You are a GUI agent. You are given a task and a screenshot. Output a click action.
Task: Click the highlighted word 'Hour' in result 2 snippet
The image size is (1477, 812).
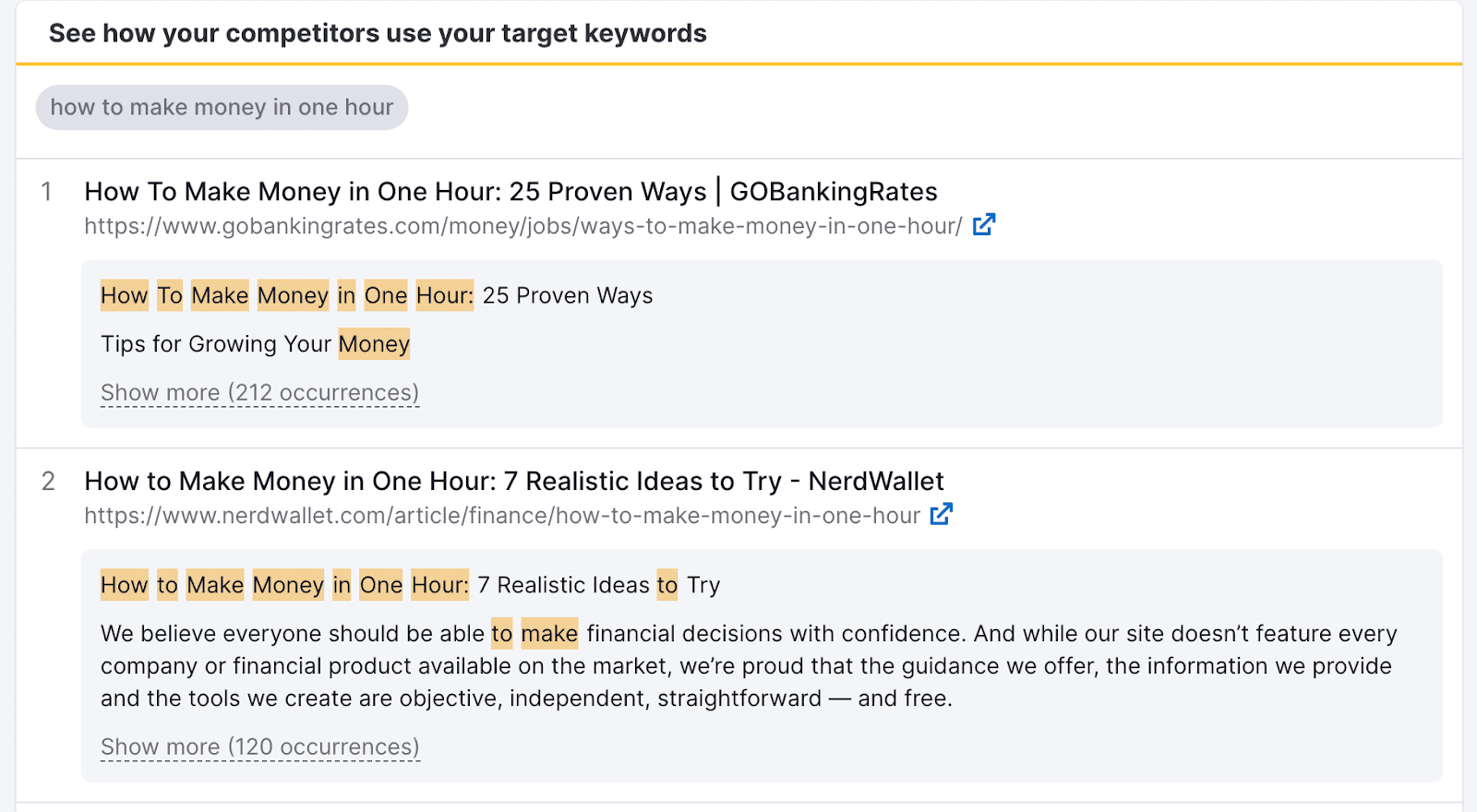tap(438, 585)
